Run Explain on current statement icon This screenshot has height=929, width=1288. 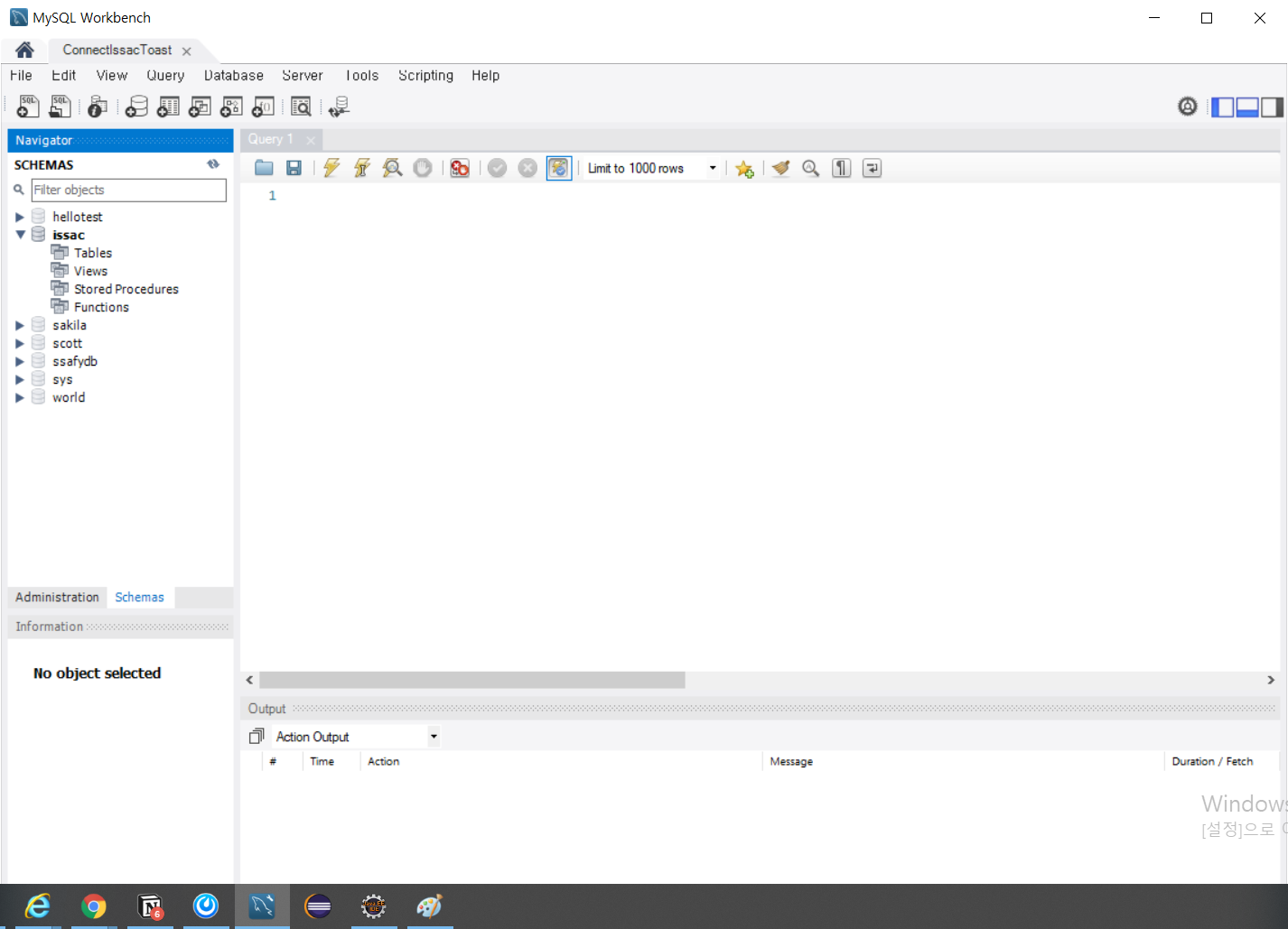(x=392, y=168)
